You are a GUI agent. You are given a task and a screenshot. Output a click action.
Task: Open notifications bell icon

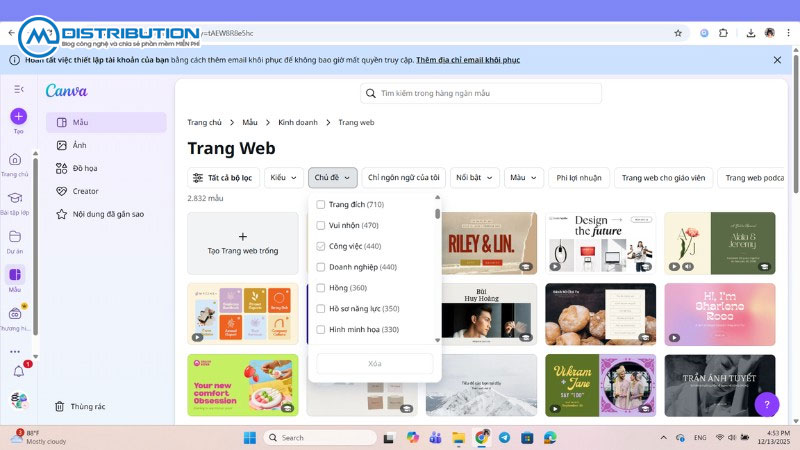point(19,371)
